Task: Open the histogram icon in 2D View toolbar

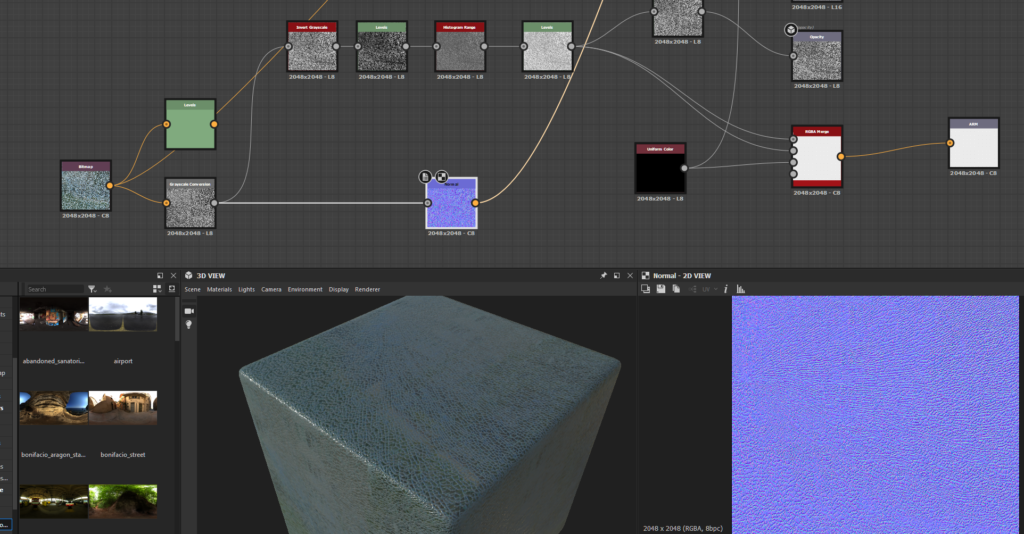Action: 741,289
